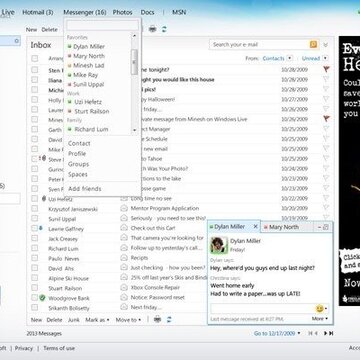The height and width of the screenshot is (360, 360).
Task: Click the attachment paperclip on Steve message
Action: 44,159
